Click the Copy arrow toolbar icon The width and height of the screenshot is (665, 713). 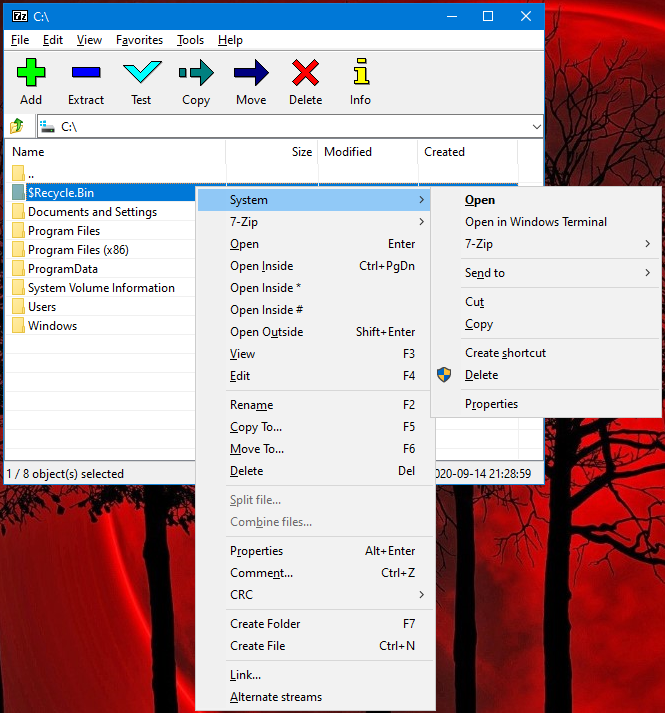click(196, 72)
